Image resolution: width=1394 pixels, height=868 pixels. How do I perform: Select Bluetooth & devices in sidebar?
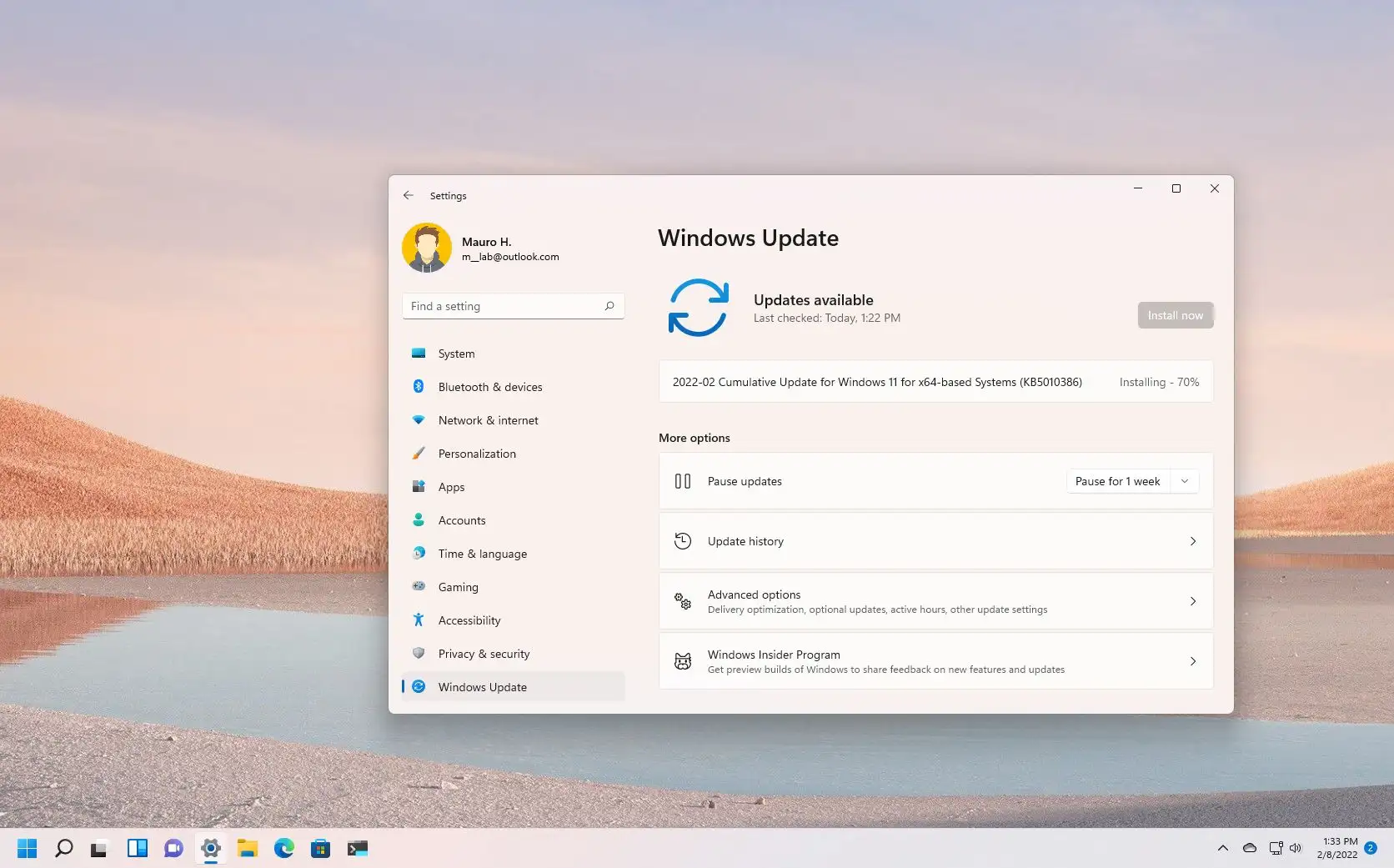coord(513,387)
